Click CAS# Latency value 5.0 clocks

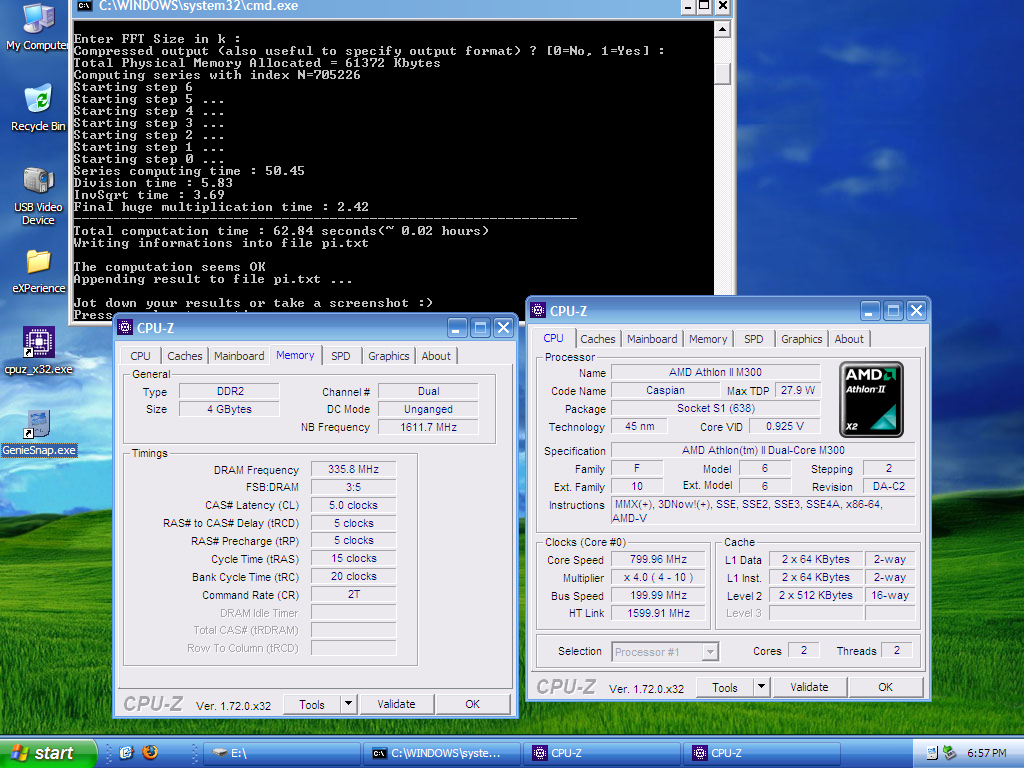click(x=353, y=505)
